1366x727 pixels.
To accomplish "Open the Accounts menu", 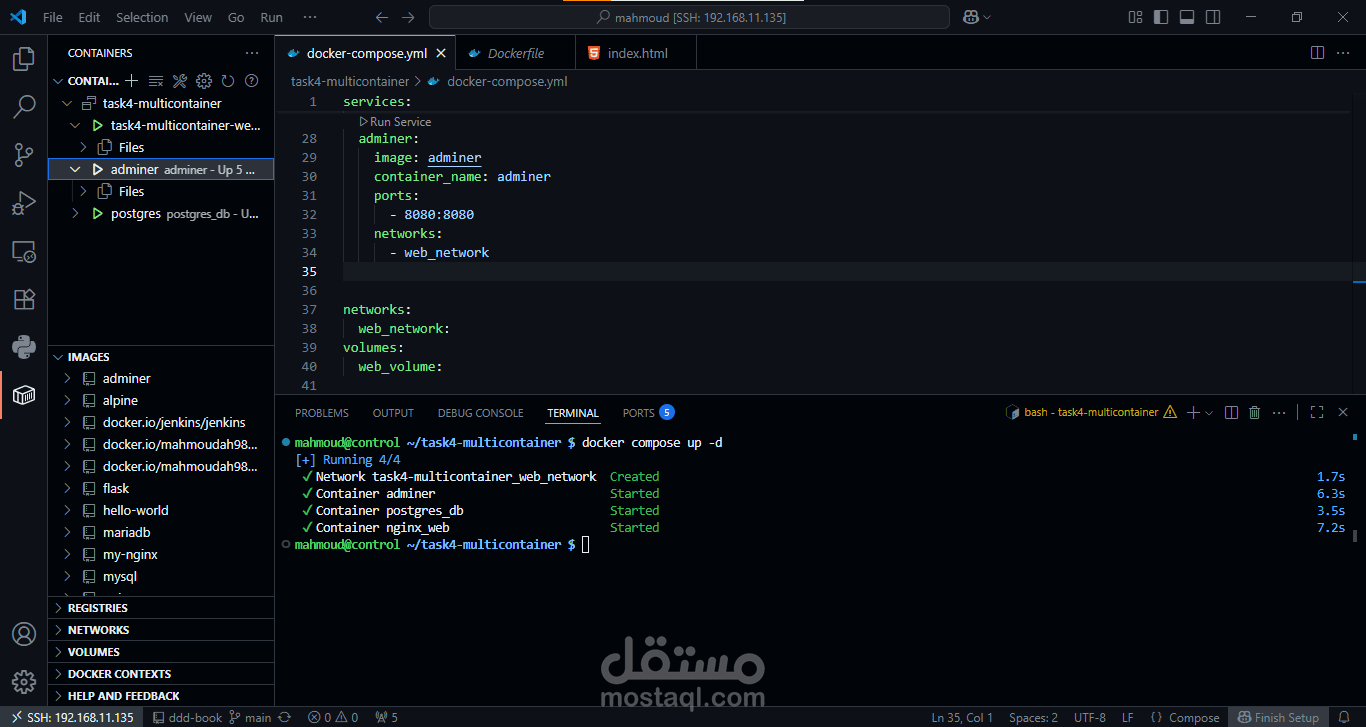I will pyautogui.click(x=23, y=634).
